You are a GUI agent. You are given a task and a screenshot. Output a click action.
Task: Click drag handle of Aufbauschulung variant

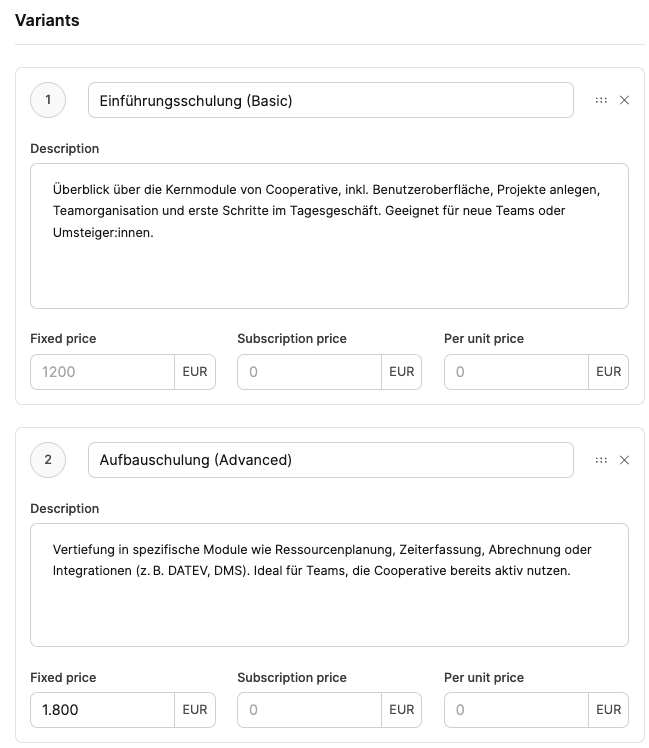(601, 460)
